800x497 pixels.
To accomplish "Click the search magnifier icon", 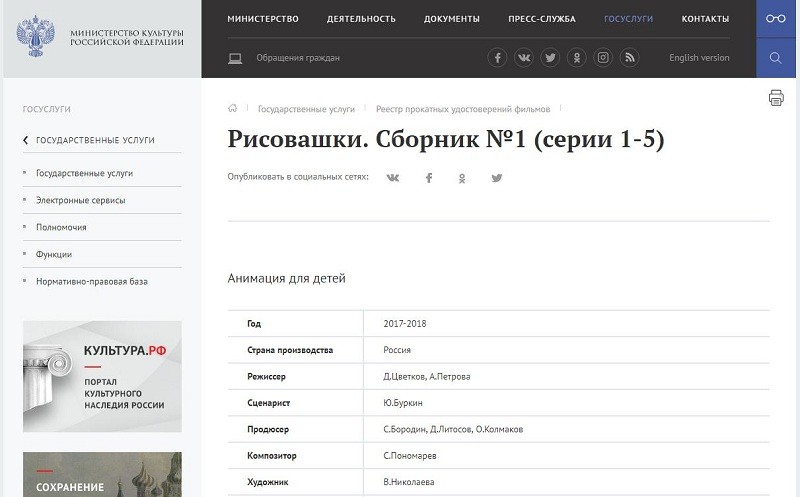I will click(776, 58).
